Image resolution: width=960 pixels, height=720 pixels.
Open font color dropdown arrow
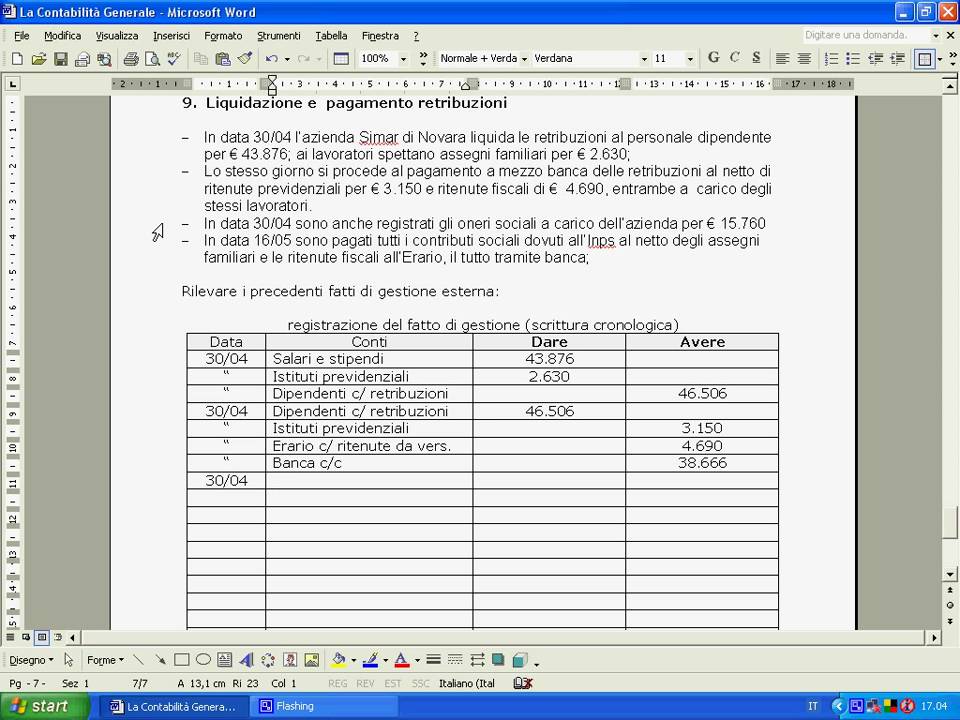[418, 660]
